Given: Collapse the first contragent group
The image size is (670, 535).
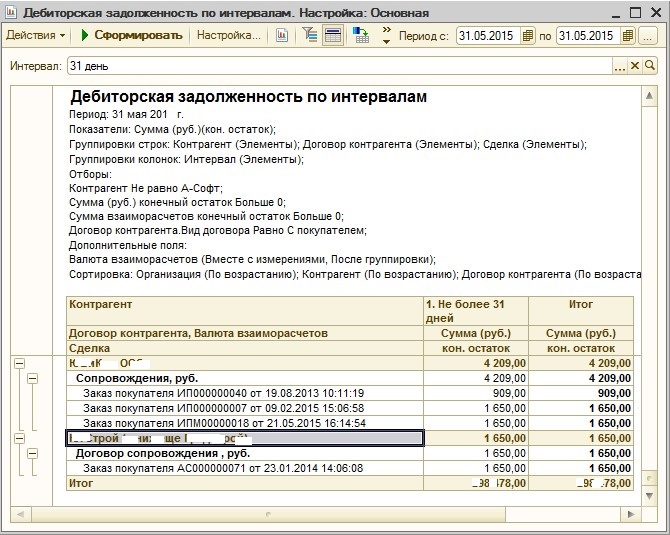Looking at the screenshot, I should click(x=20, y=363).
